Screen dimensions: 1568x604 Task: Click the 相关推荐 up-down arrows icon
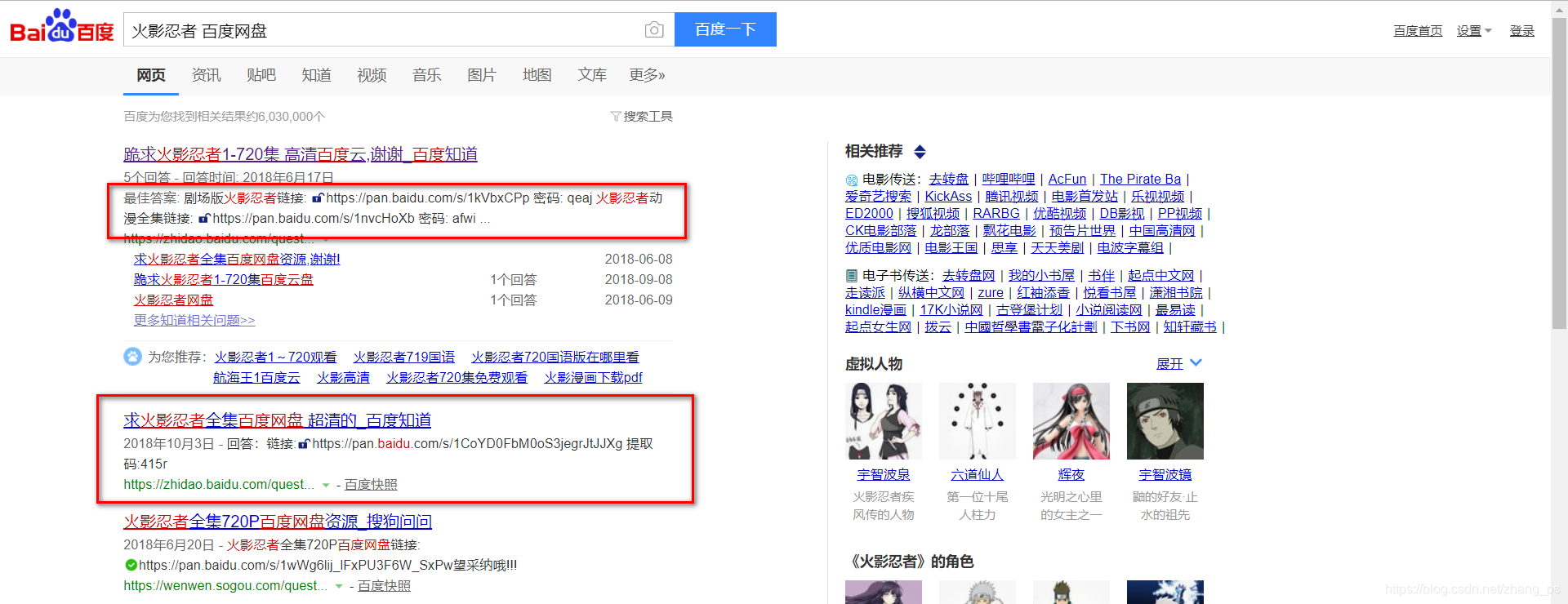click(x=920, y=152)
